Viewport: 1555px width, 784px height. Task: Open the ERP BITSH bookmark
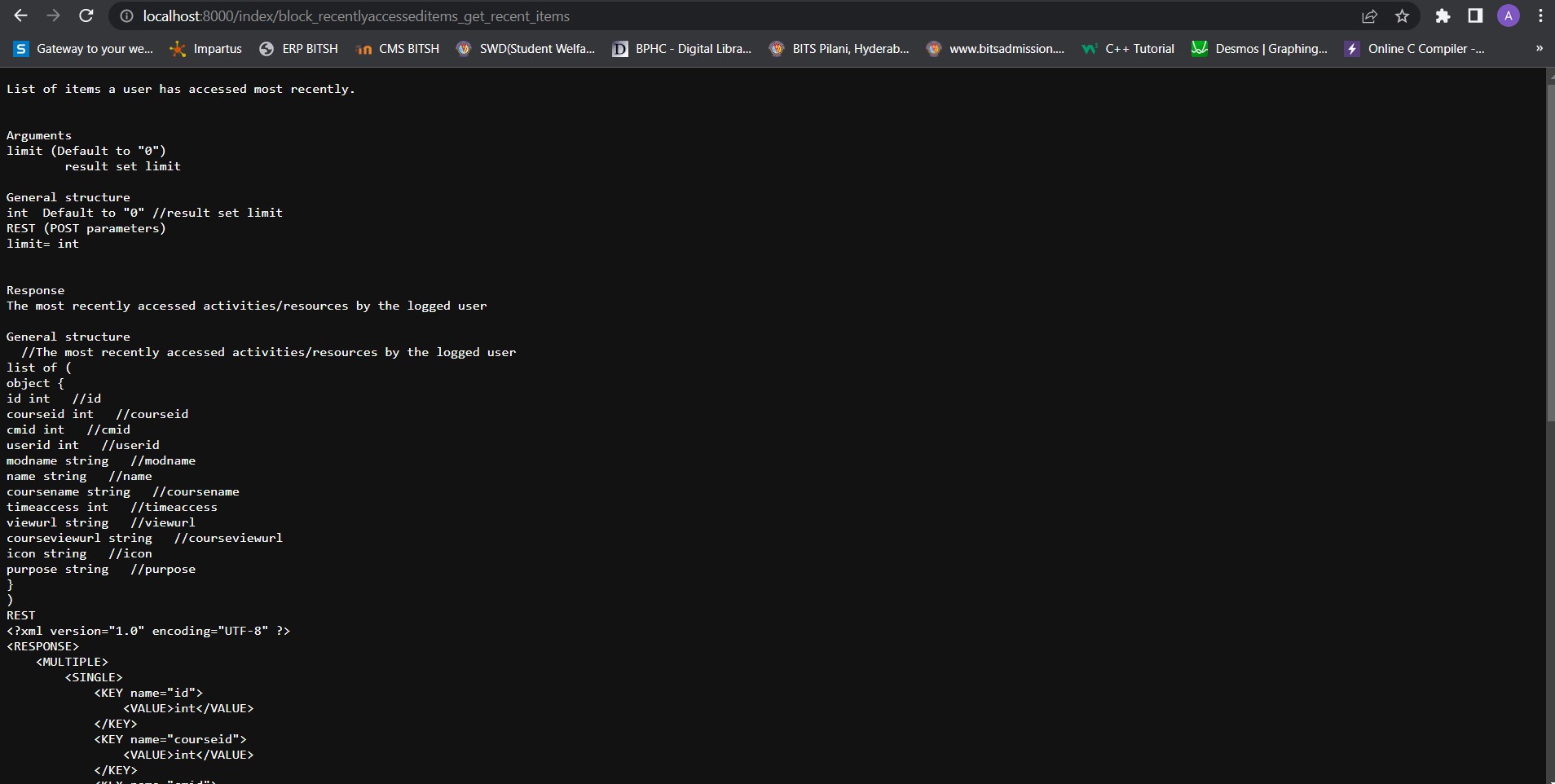tap(298, 49)
